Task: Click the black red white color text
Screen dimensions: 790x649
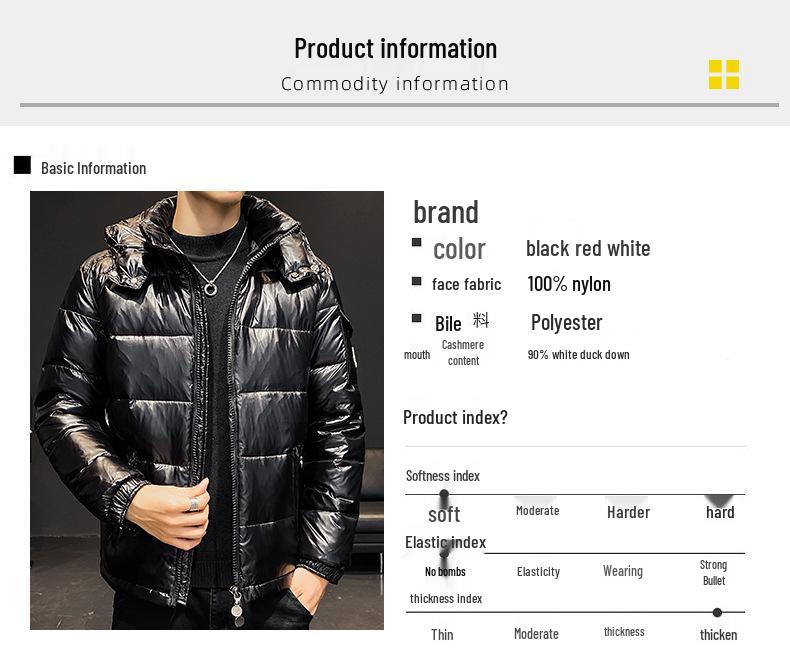Action: point(588,248)
